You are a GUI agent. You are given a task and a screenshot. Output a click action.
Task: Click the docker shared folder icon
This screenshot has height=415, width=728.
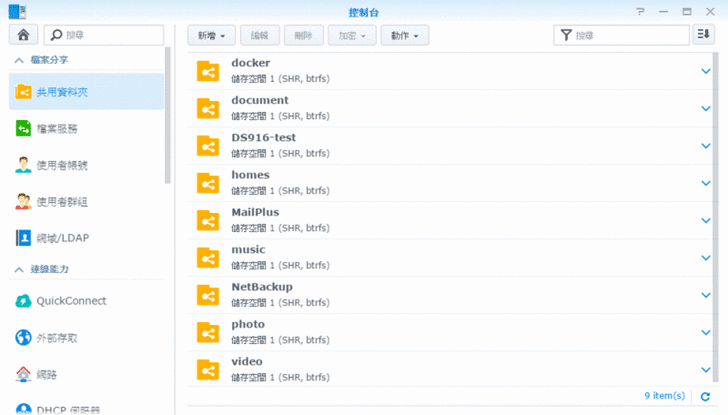(208, 71)
